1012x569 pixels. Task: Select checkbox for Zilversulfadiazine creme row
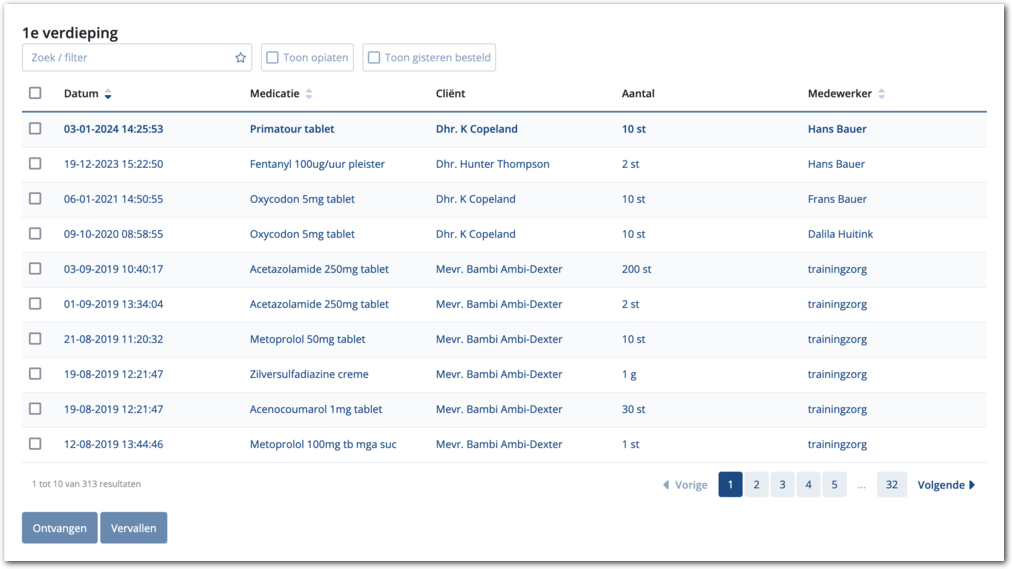[35, 374]
